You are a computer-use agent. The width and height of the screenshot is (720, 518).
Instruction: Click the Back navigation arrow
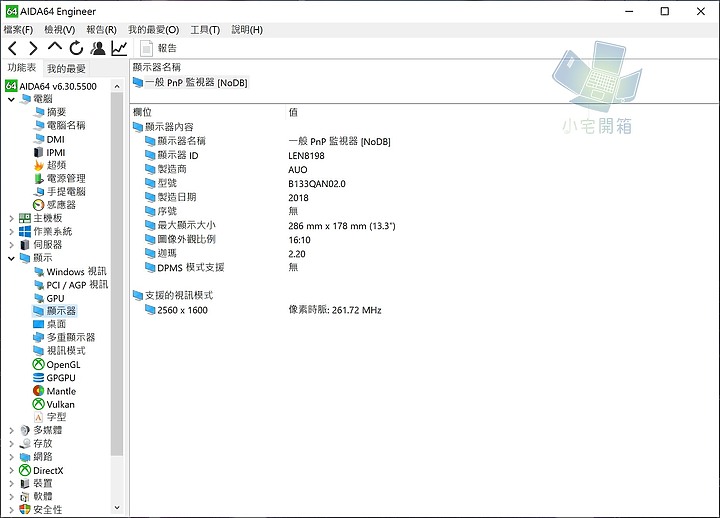coord(12,48)
